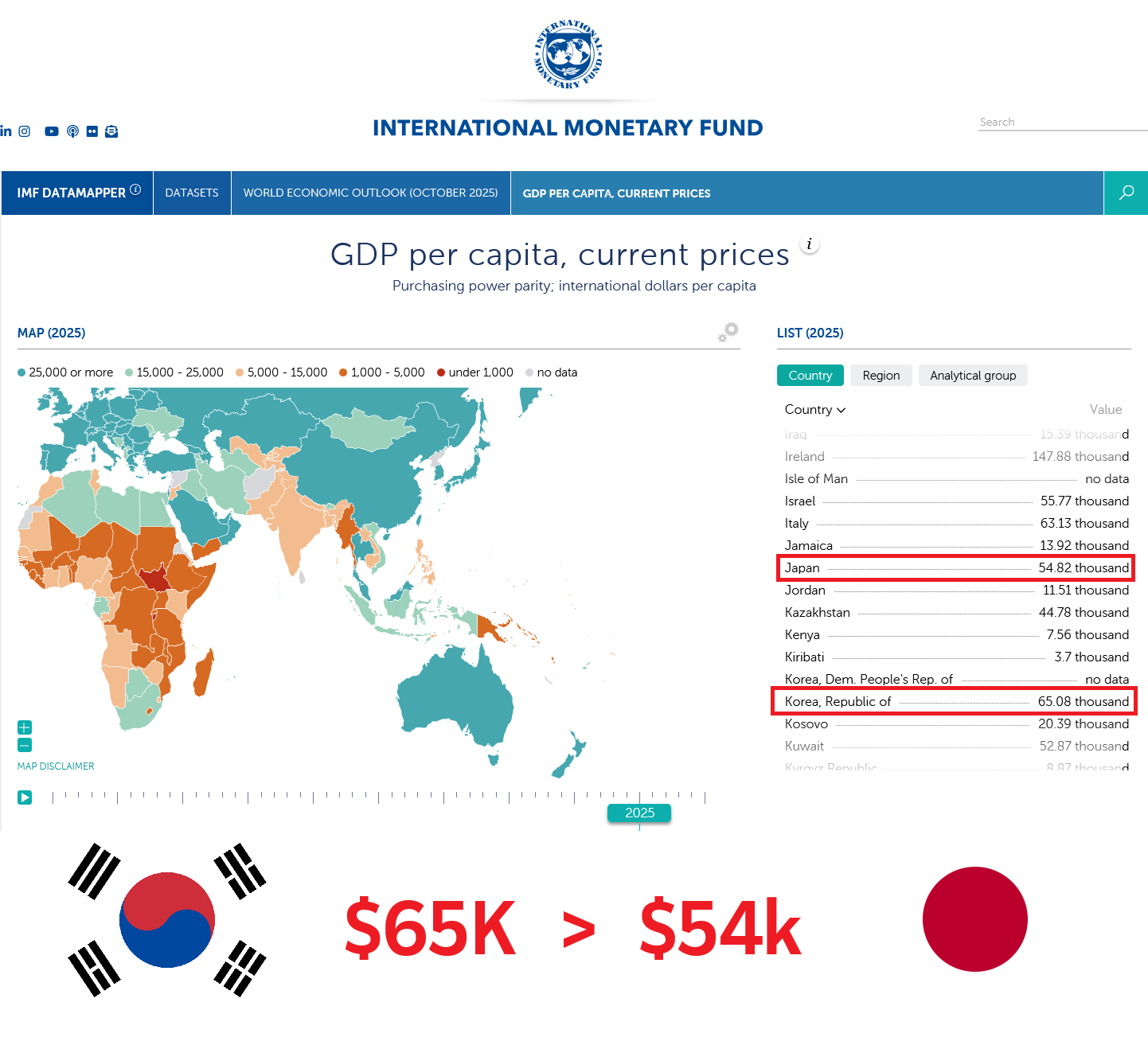
Task: Sort by the Country column dropdown
Action: (815, 410)
